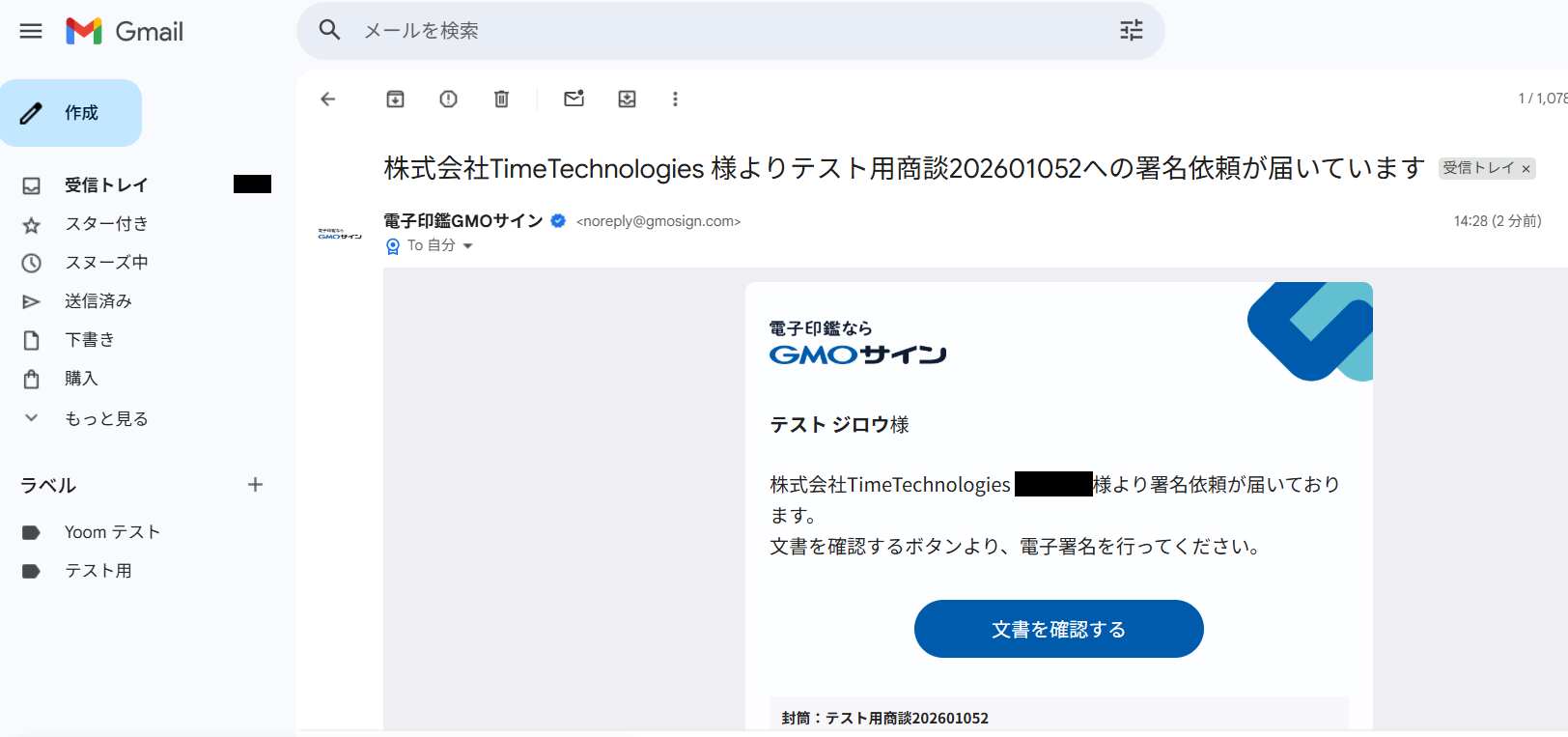Screen dimensions: 1568x737
Task: Open the Yoom テスト label
Action: coord(112,532)
